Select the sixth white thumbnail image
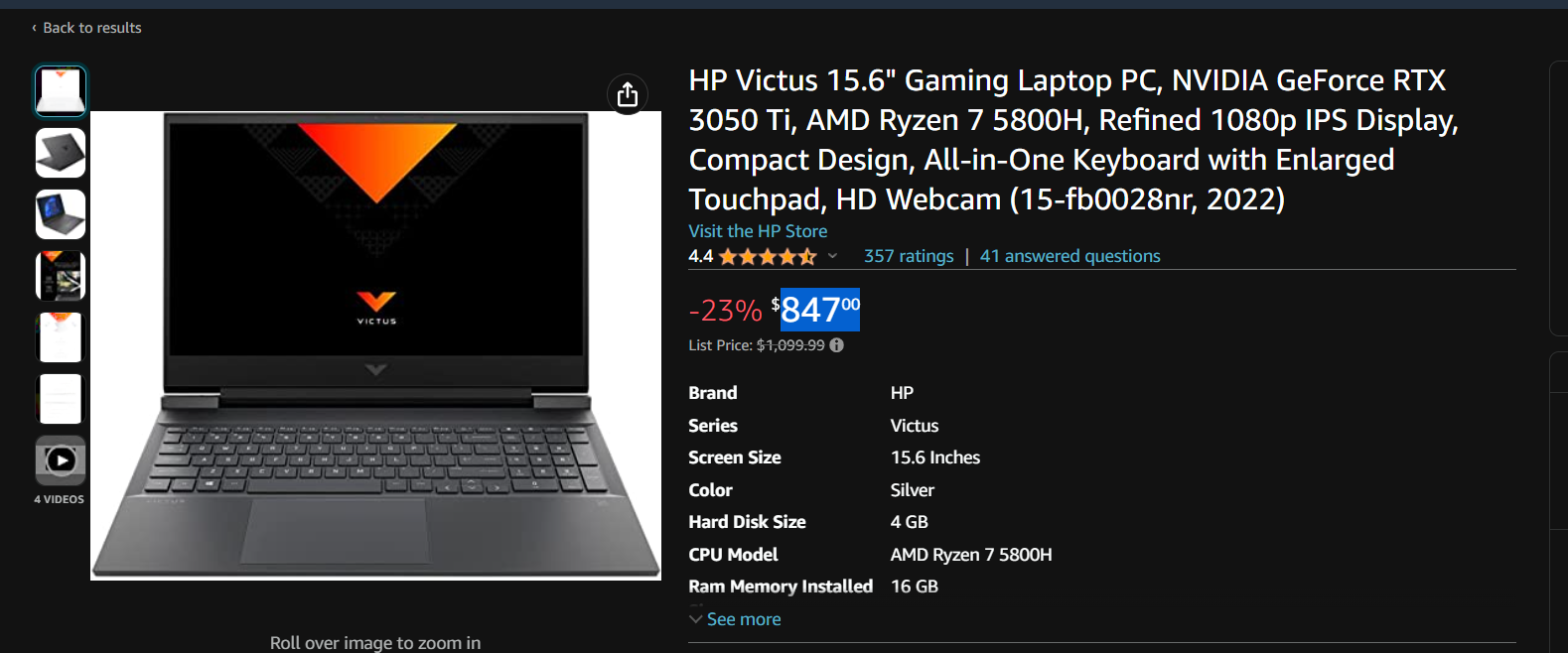The height and width of the screenshot is (653, 1568). click(61, 399)
